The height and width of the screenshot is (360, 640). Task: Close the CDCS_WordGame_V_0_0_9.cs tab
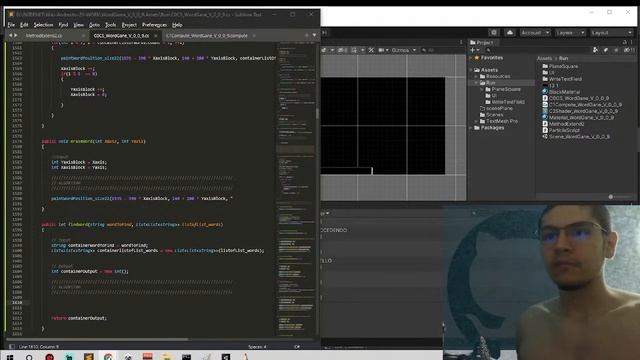[156, 36]
